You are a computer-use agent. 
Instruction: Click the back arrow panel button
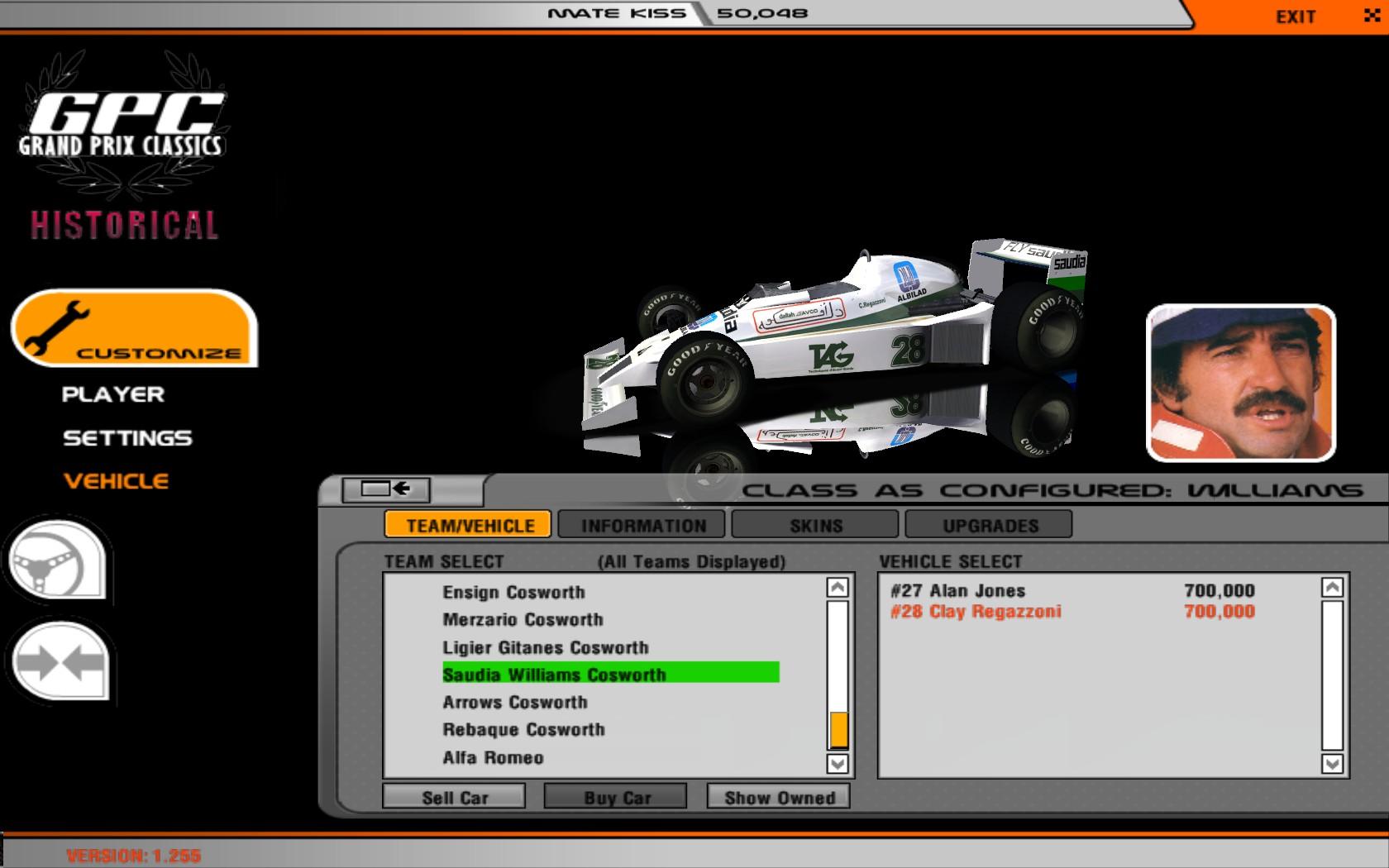[x=386, y=489]
